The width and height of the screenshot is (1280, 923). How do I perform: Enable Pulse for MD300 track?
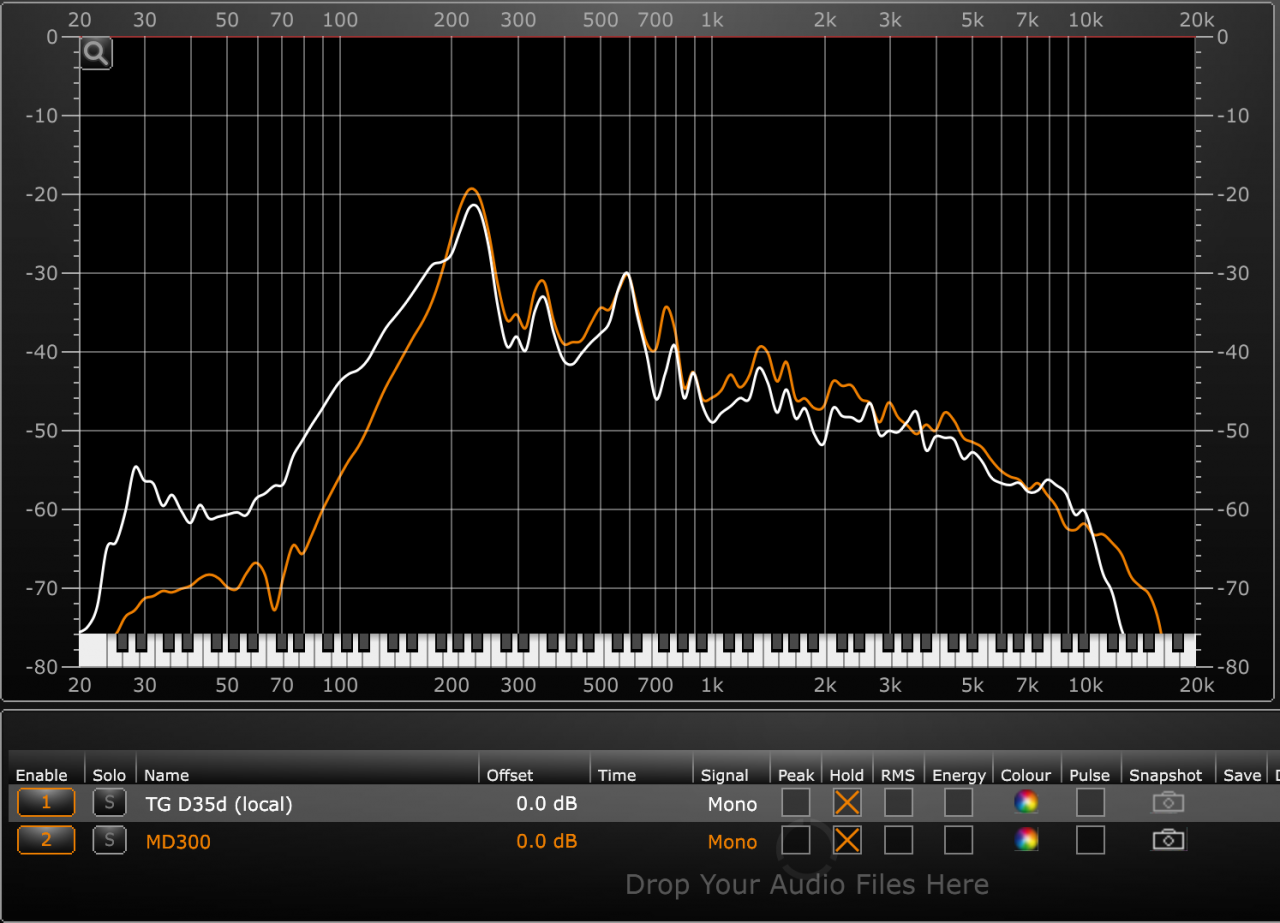coord(1089,840)
